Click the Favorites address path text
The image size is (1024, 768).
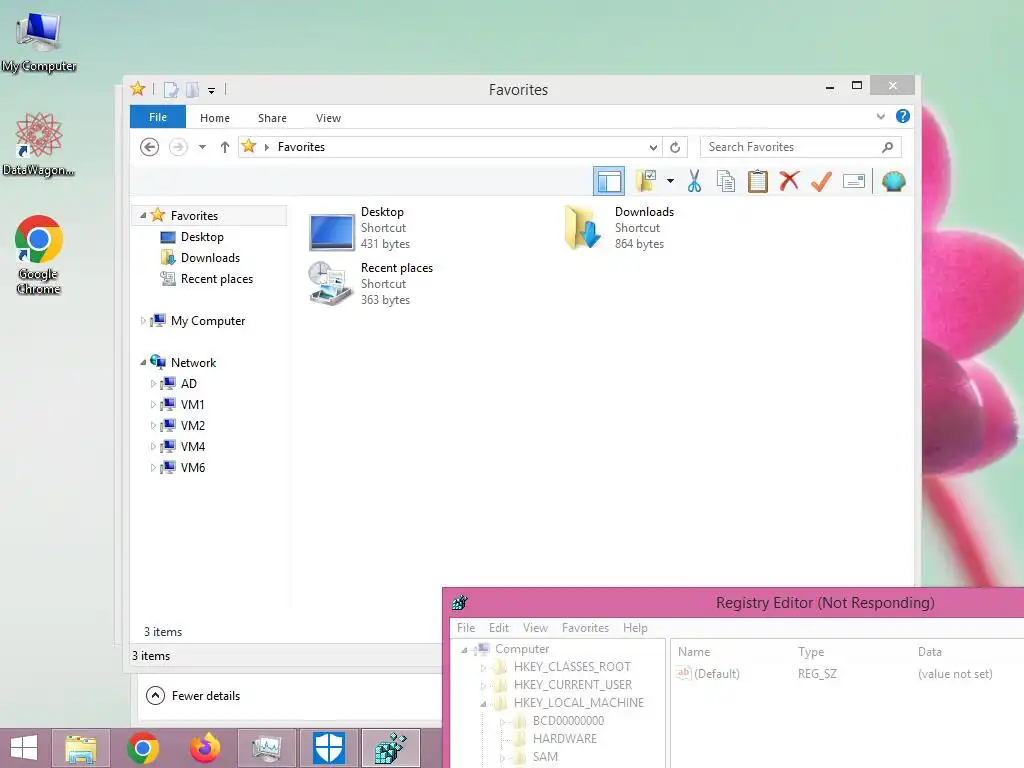[x=301, y=147]
